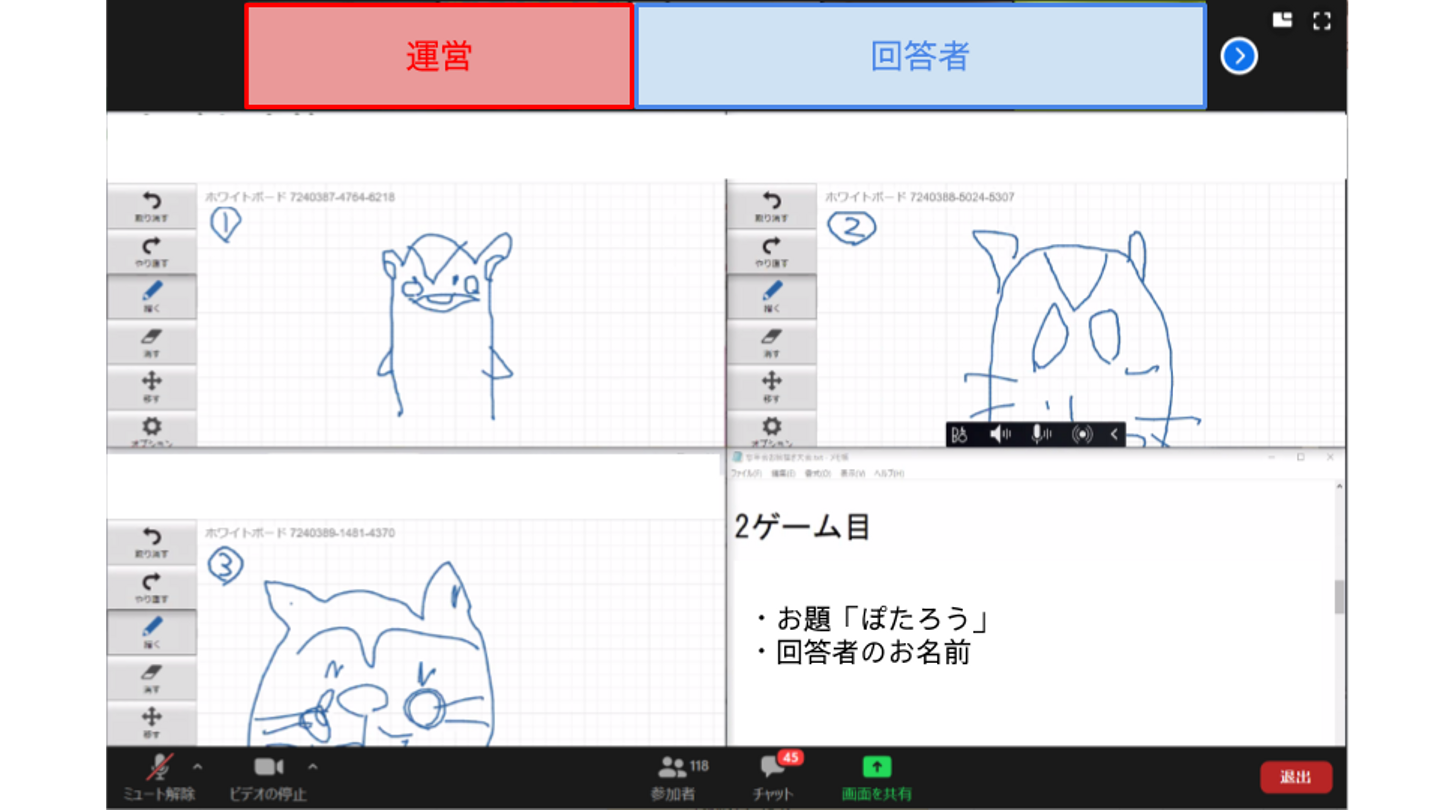
Task: Click the broadcast signal icon in the floating toolbar
Action: point(1082,434)
